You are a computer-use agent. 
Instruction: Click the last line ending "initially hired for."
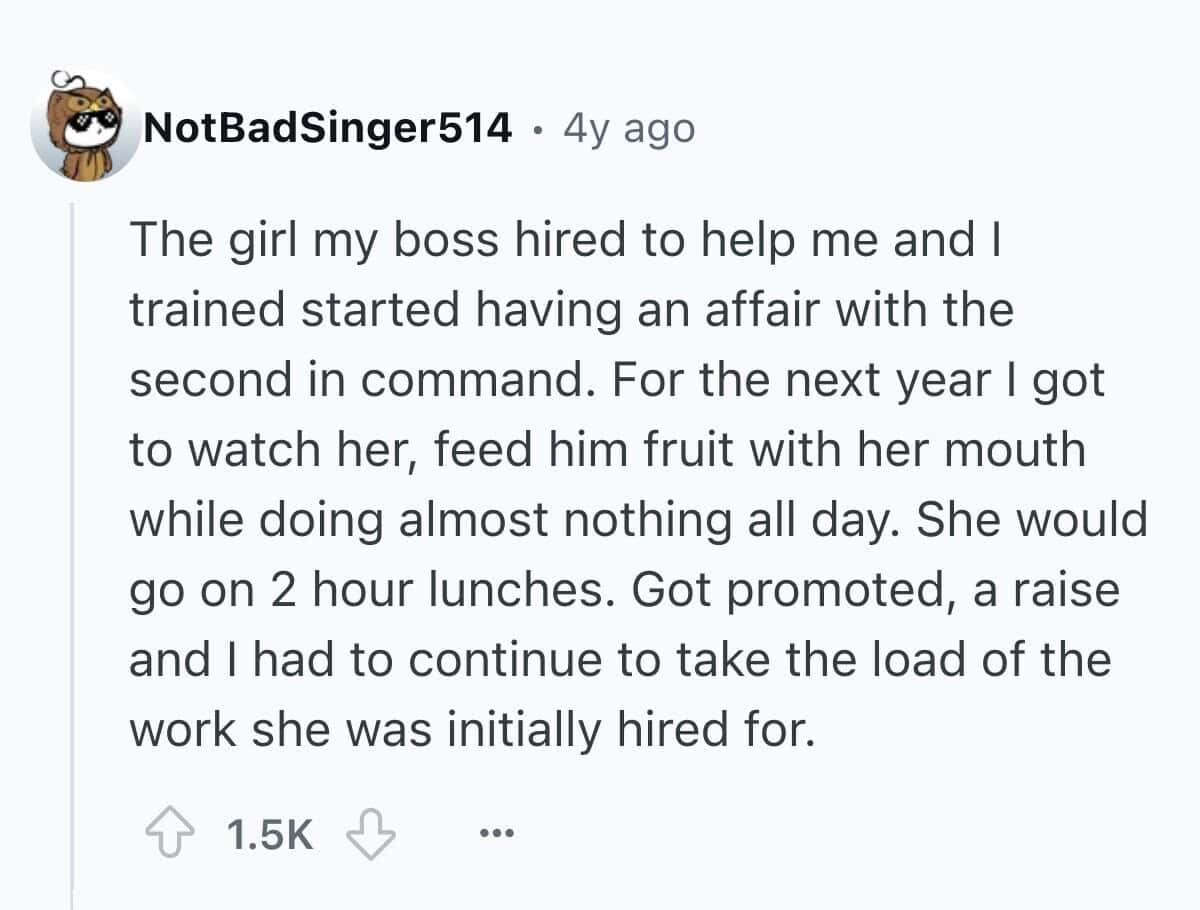pyautogui.click(x=472, y=730)
